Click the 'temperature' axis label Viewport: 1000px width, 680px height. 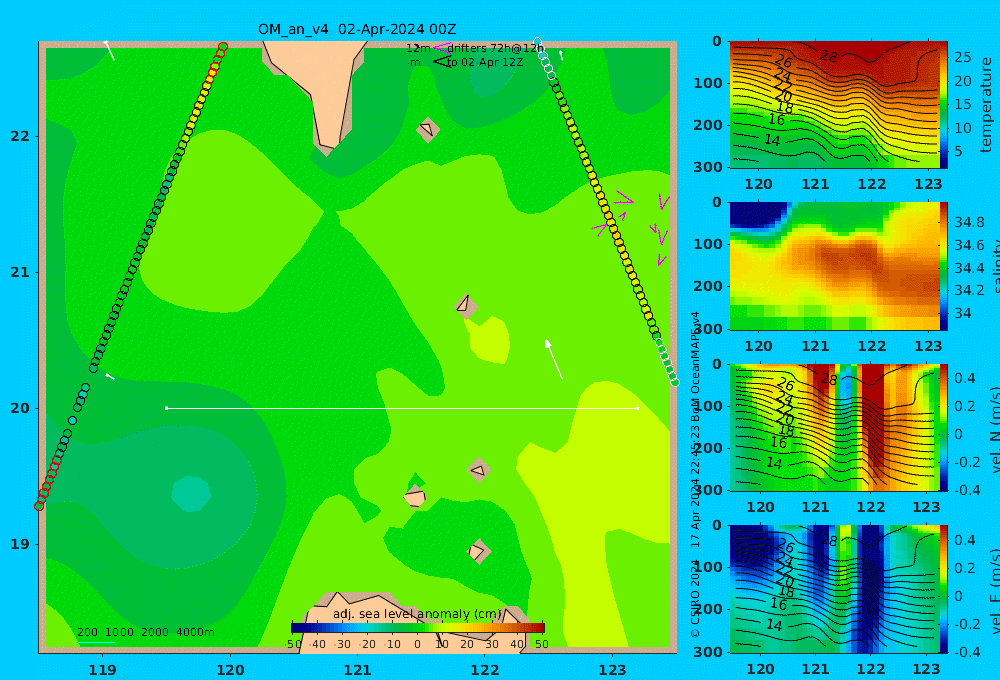pos(986,105)
